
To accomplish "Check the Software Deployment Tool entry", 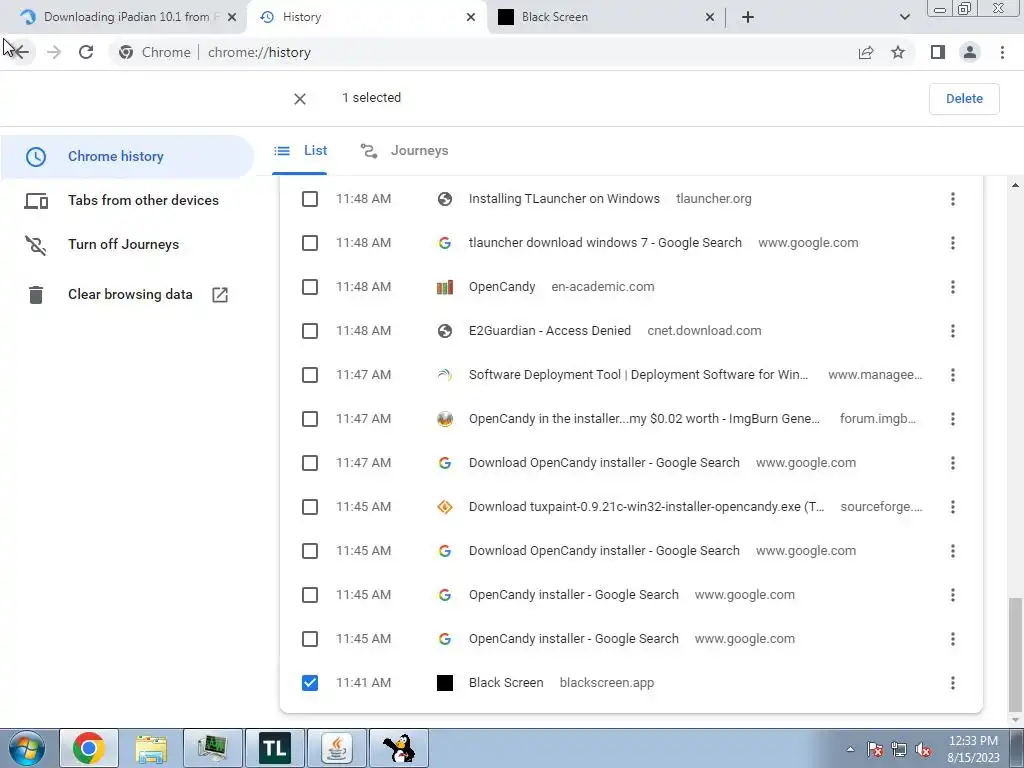I will coord(310,375).
